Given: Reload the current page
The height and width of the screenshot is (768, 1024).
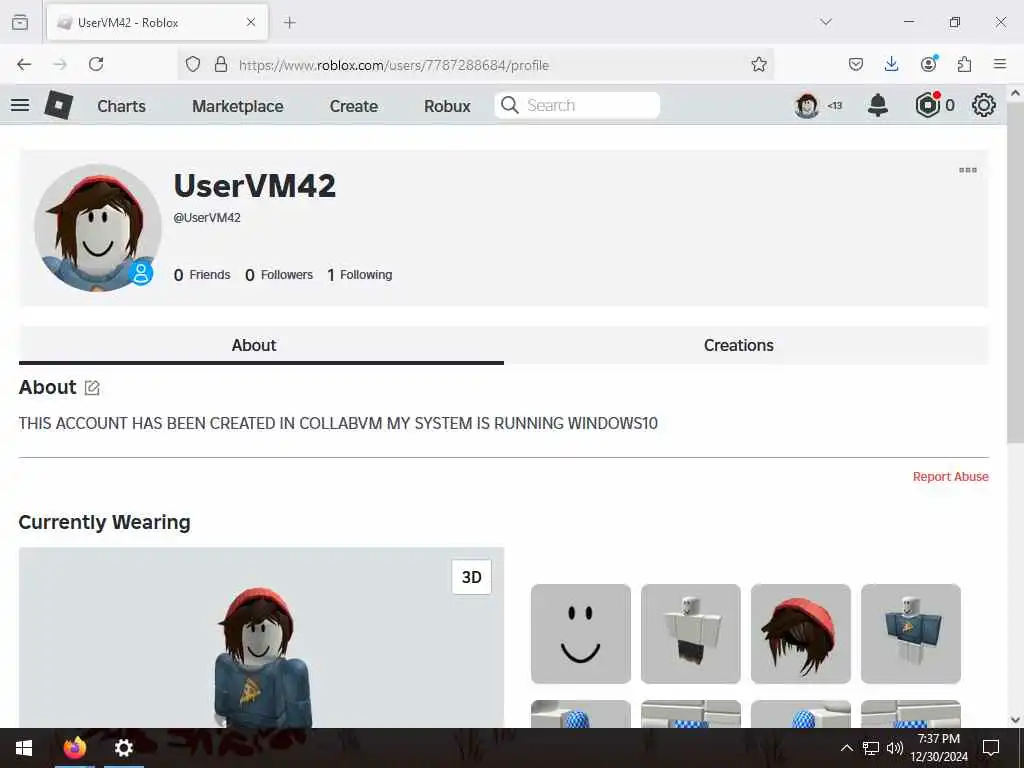Looking at the screenshot, I should coord(96,64).
